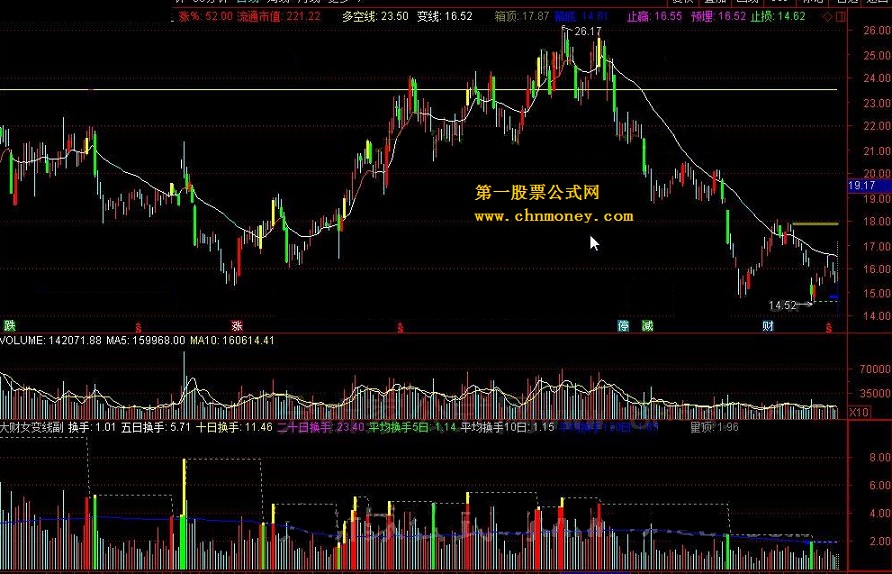
Task: Click the red diamond icon at top right
Action: tap(828, 16)
